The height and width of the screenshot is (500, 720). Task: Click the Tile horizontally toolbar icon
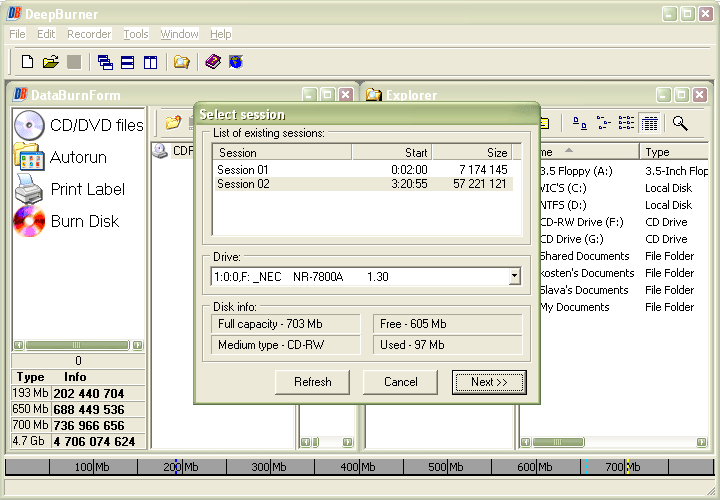[128, 62]
